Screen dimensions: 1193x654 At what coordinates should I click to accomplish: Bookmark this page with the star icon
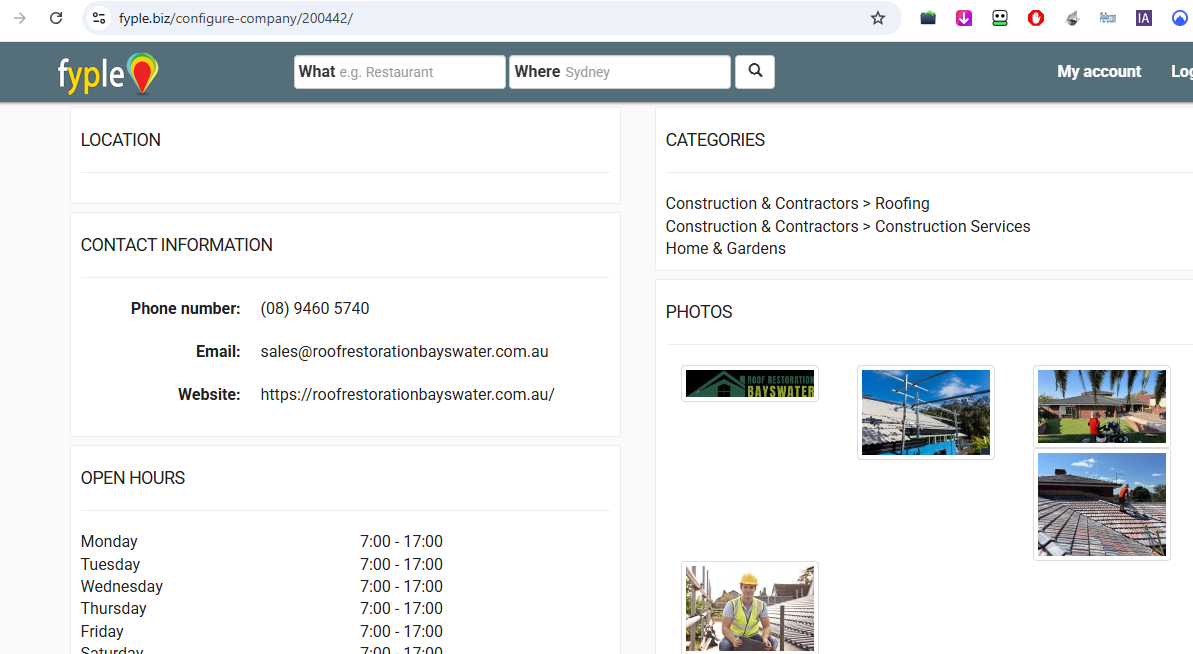pyautogui.click(x=878, y=18)
